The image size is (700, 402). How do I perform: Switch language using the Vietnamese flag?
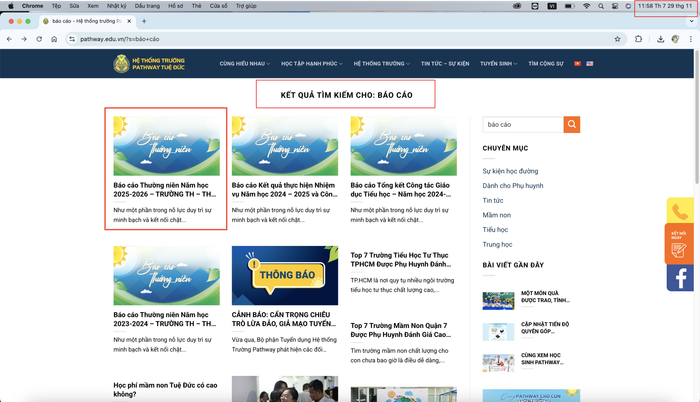click(577, 64)
